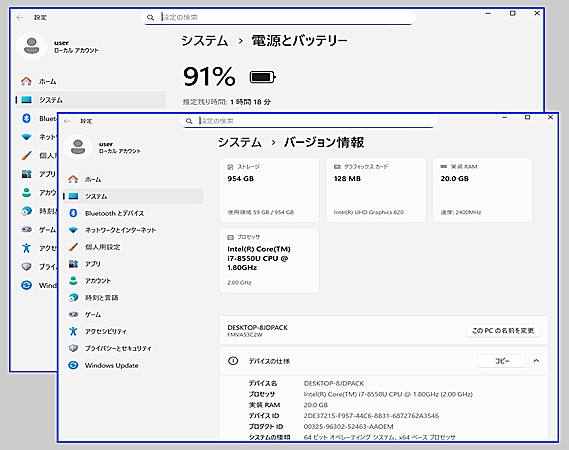Click システム label in the back window sidebar
569x450 pixels.
click(51, 100)
